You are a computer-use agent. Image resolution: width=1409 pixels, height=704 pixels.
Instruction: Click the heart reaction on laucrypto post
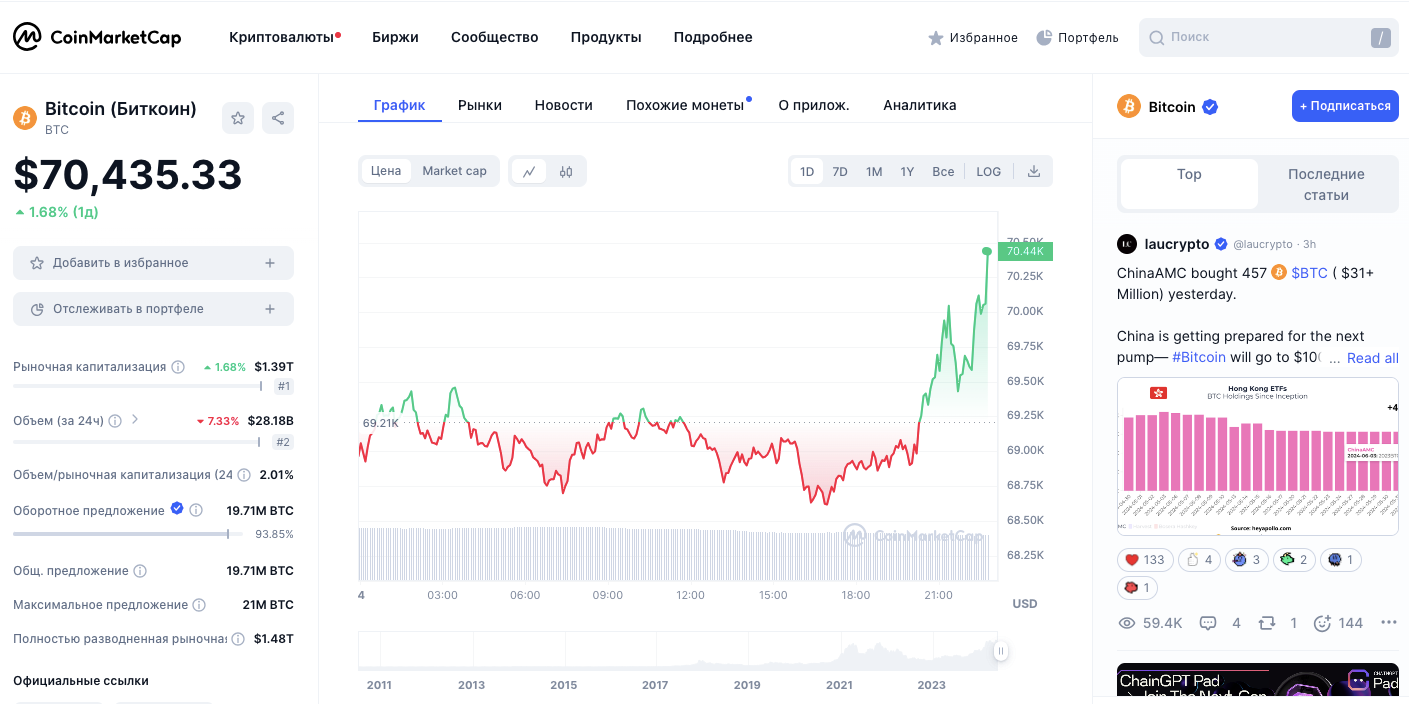pyautogui.click(x=1142, y=560)
